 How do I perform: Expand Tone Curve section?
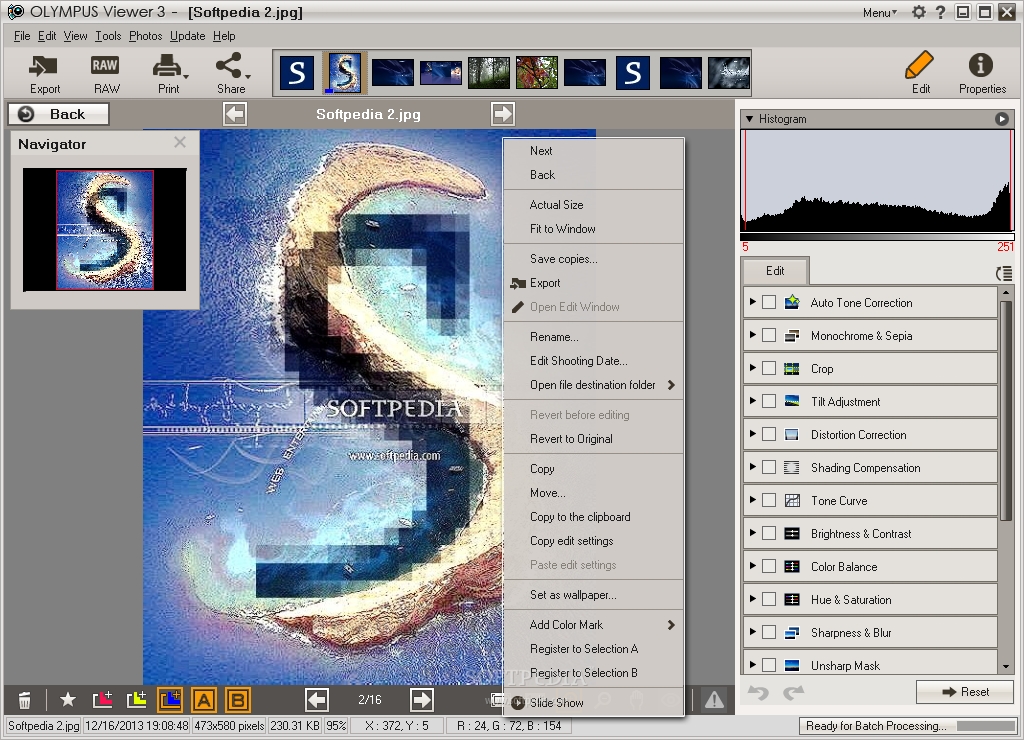point(752,500)
